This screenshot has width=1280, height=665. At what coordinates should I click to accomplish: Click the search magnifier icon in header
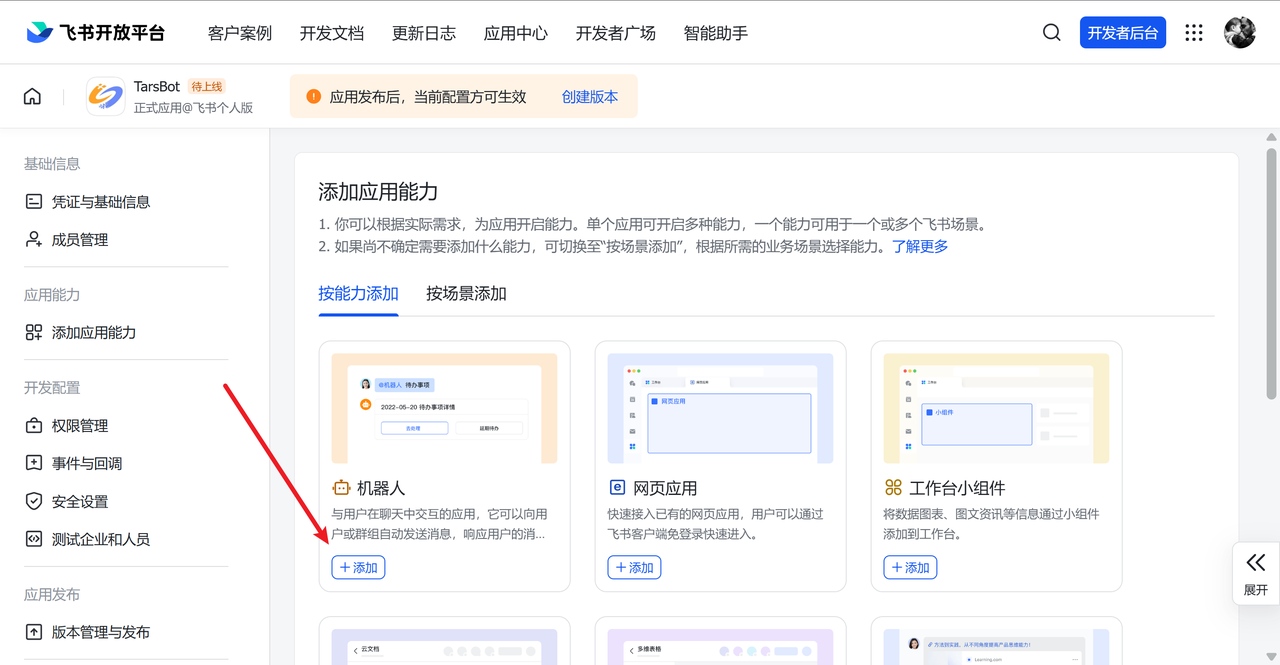(x=1051, y=33)
